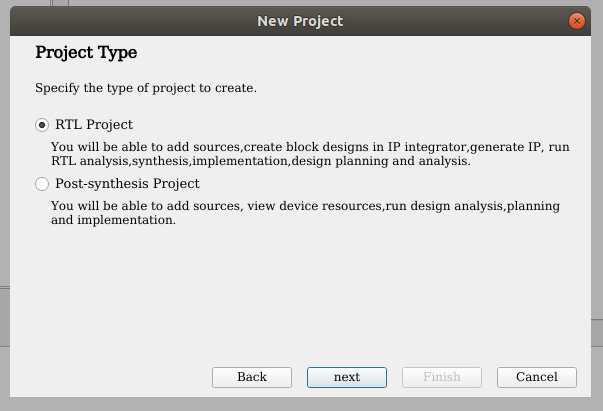Click the words "design planning and analysis"
Viewport: 603px width, 411px height.
pyautogui.click(x=380, y=161)
